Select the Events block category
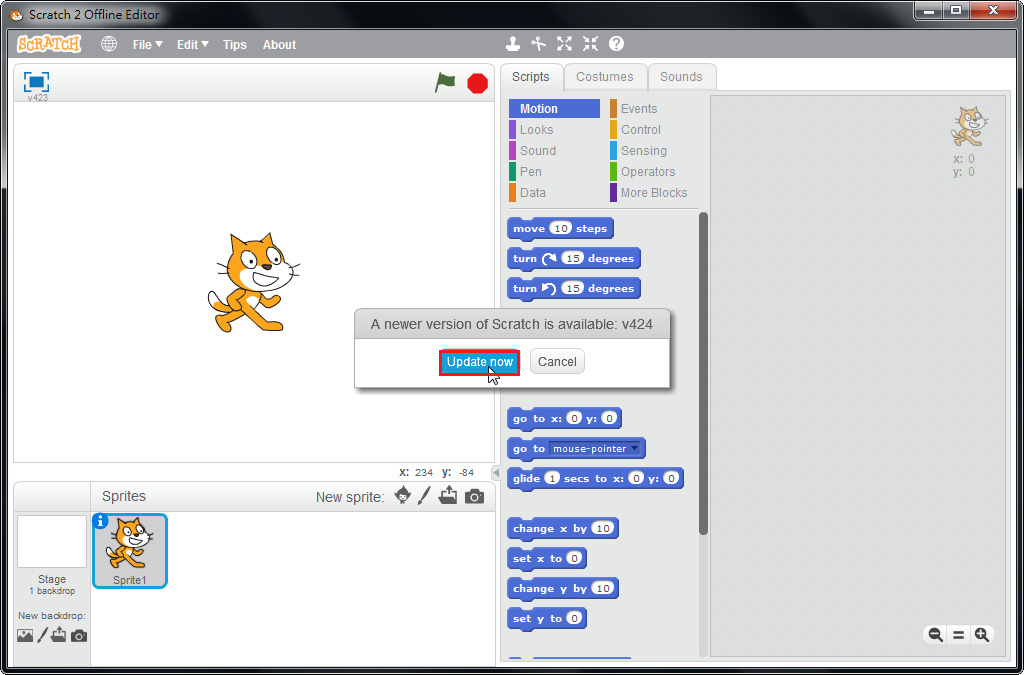Viewport: 1024px width, 675px height. (653, 108)
